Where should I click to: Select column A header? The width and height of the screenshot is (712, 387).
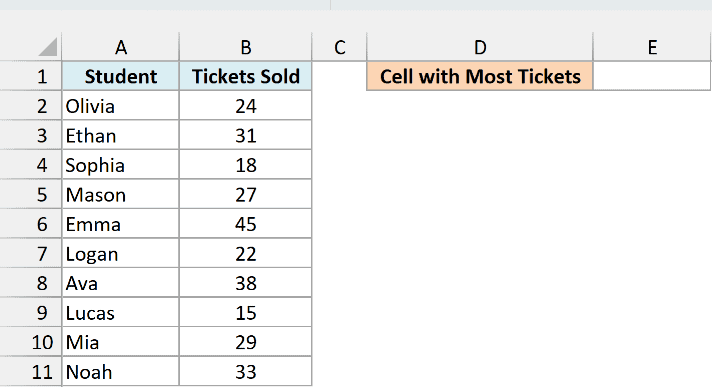click(120, 47)
